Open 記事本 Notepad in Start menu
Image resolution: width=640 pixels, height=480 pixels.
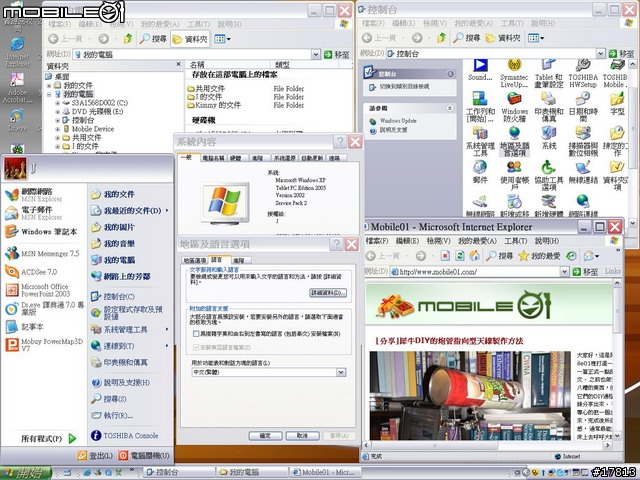coord(24,327)
